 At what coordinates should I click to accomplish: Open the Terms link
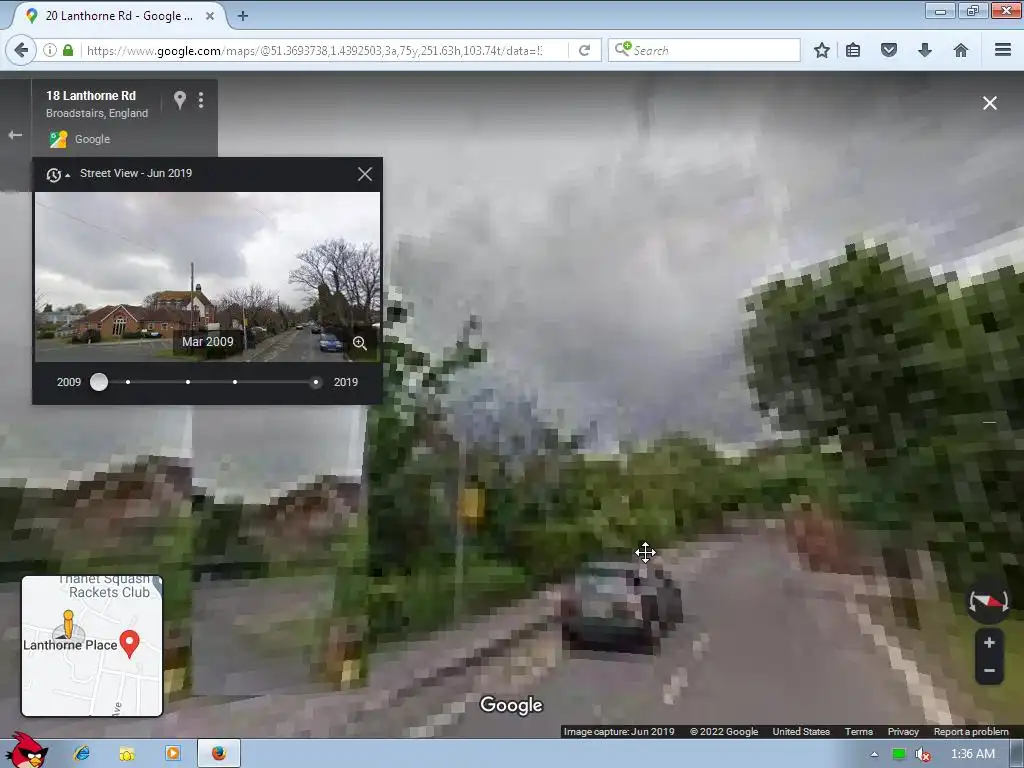pos(859,731)
